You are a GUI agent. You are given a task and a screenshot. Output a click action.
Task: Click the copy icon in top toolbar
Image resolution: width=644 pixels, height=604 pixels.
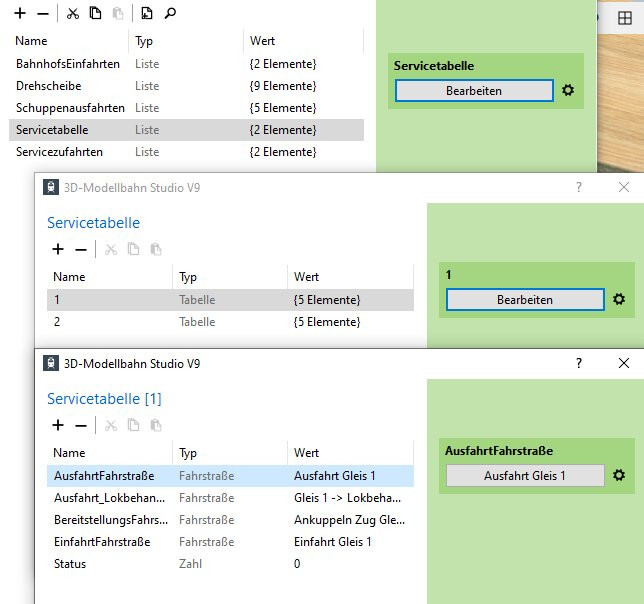pyautogui.click(x=95, y=13)
